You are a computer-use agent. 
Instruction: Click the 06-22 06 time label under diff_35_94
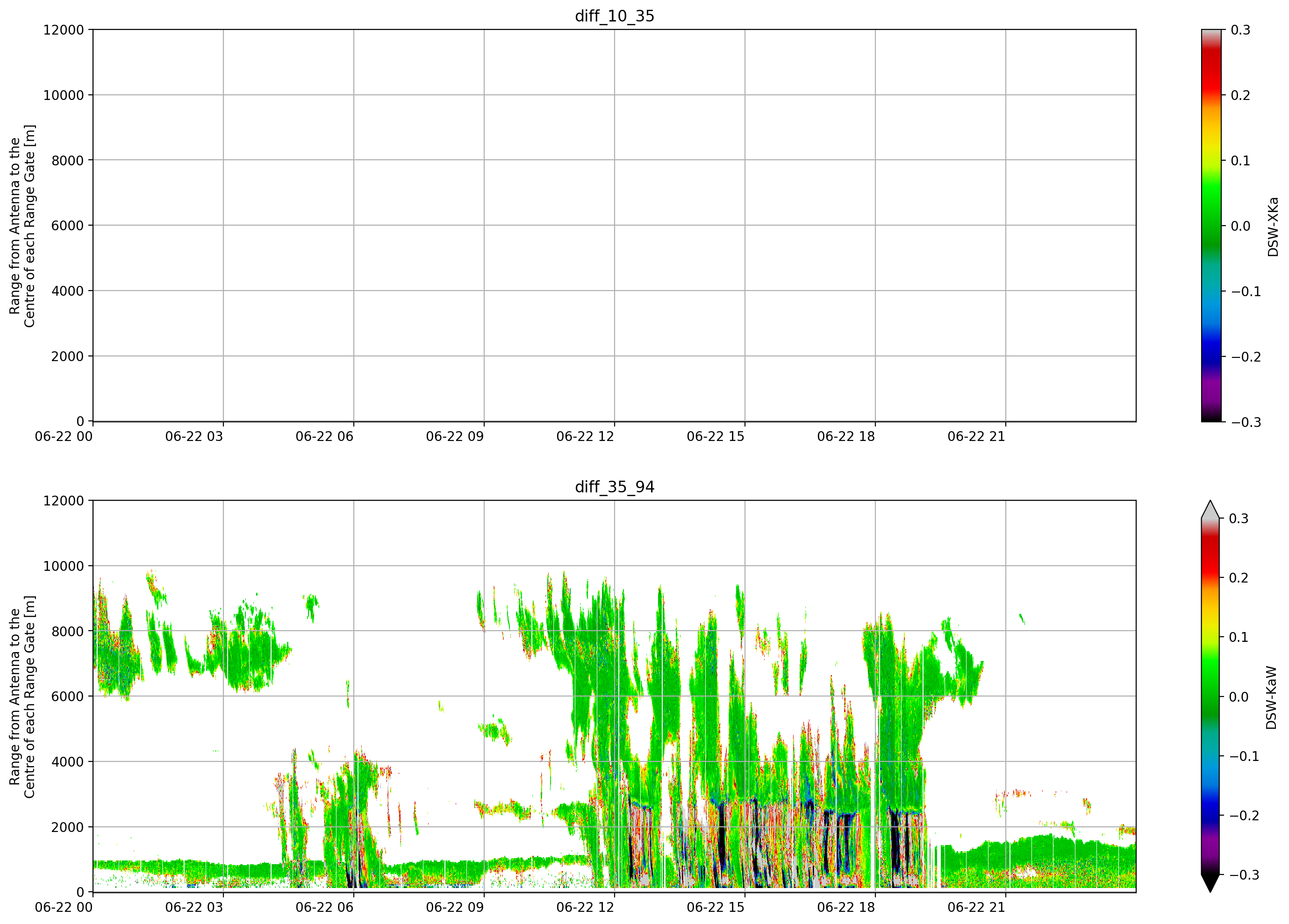point(324,908)
